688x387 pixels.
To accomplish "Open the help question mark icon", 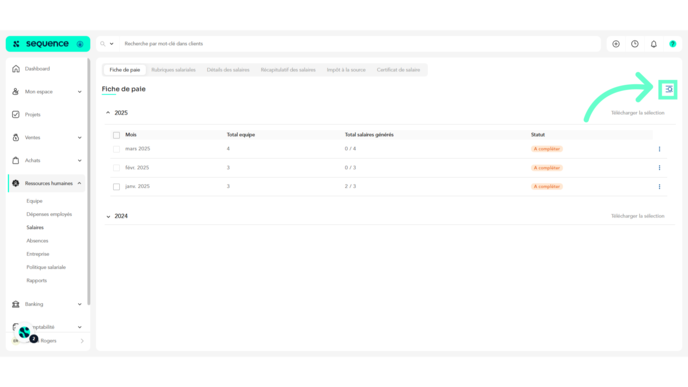I will (673, 44).
